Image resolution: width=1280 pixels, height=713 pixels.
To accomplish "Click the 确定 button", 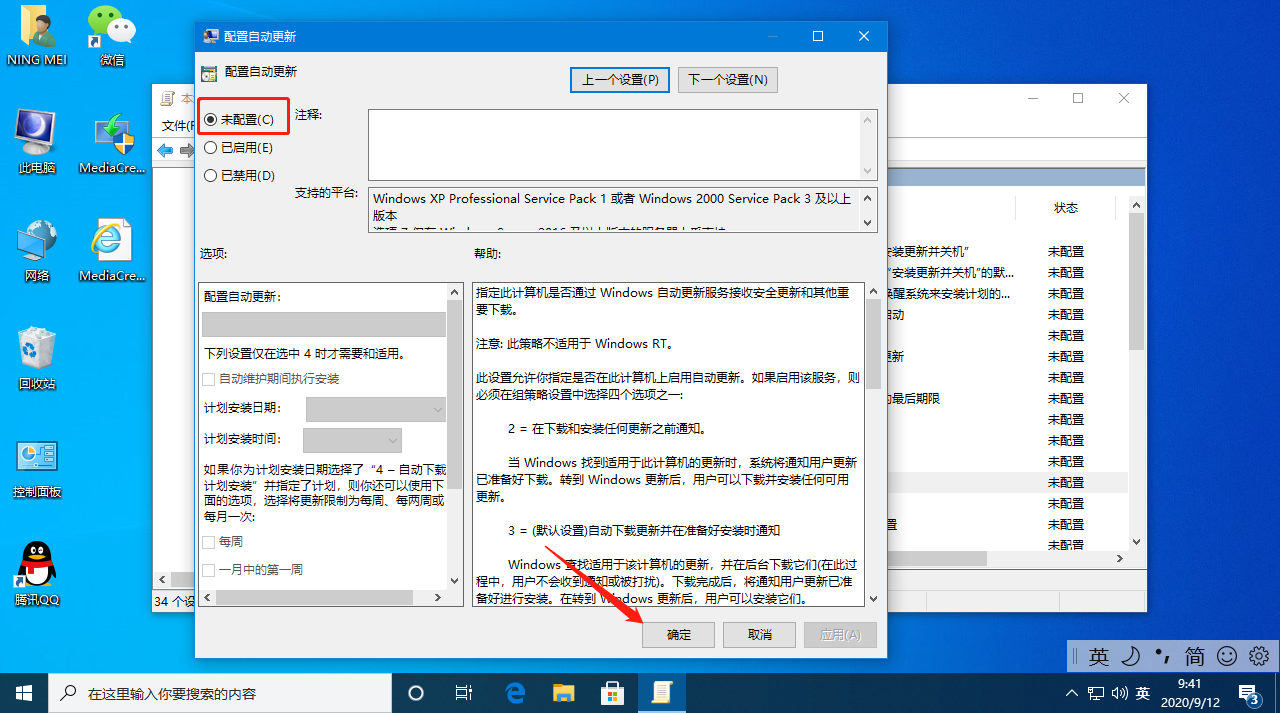I will click(x=678, y=634).
